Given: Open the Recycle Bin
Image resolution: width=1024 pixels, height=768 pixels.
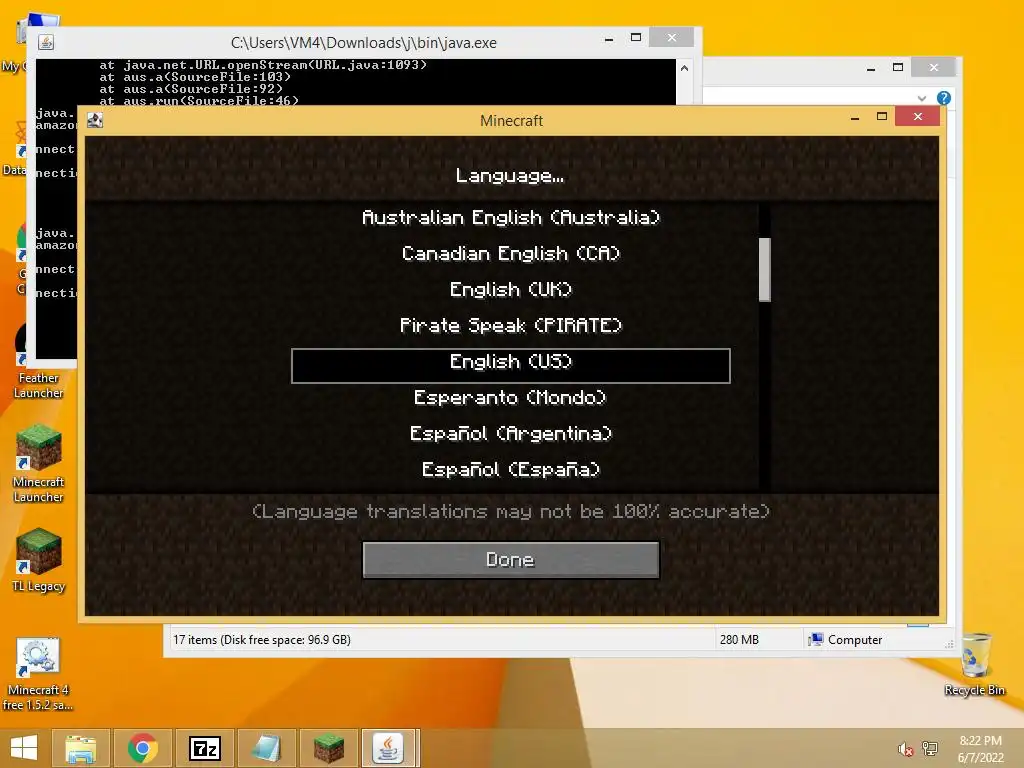Looking at the screenshot, I should pos(975,665).
